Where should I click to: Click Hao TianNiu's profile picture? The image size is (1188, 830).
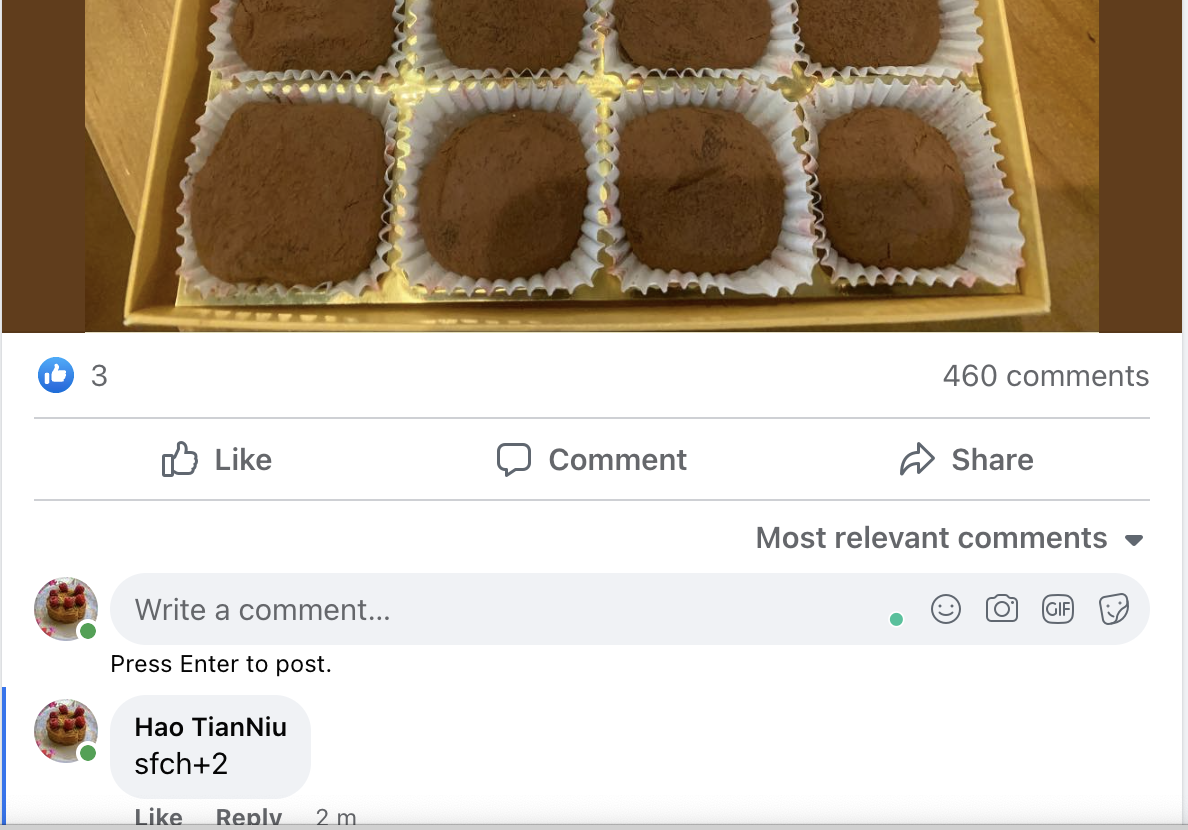[65, 731]
